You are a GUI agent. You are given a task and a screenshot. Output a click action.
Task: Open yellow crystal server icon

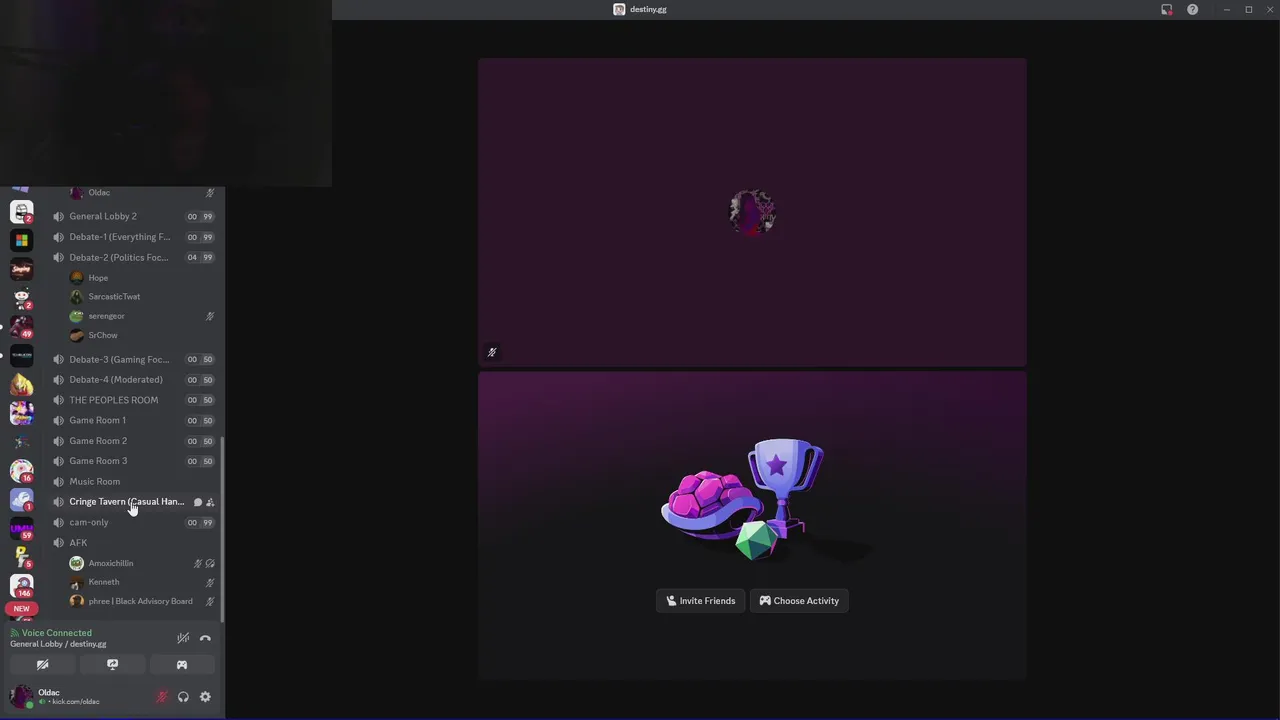21,384
